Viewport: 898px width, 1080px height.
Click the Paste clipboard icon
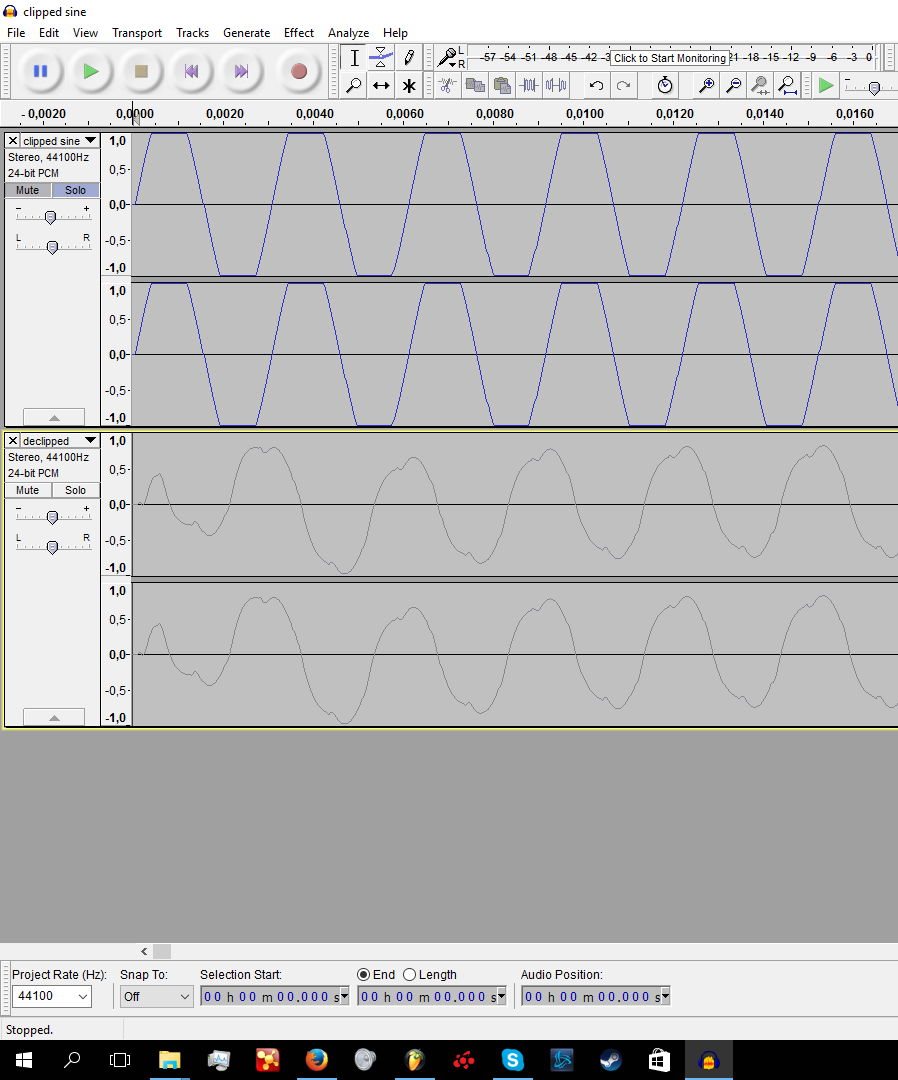point(502,85)
